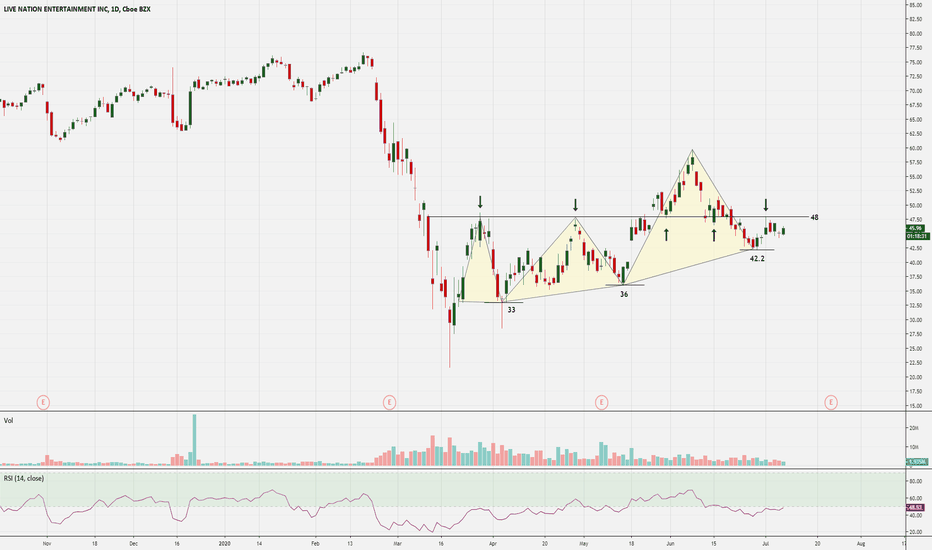Click the Aug label on the time axis
The width and height of the screenshot is (932, 550).
[861, 543]
